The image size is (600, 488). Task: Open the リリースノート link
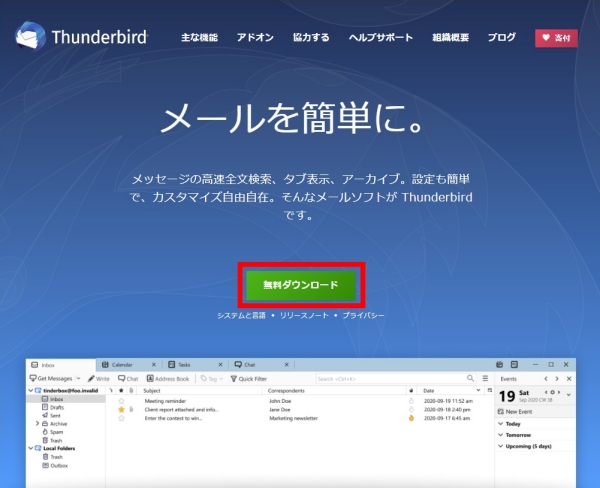(304, 315)
